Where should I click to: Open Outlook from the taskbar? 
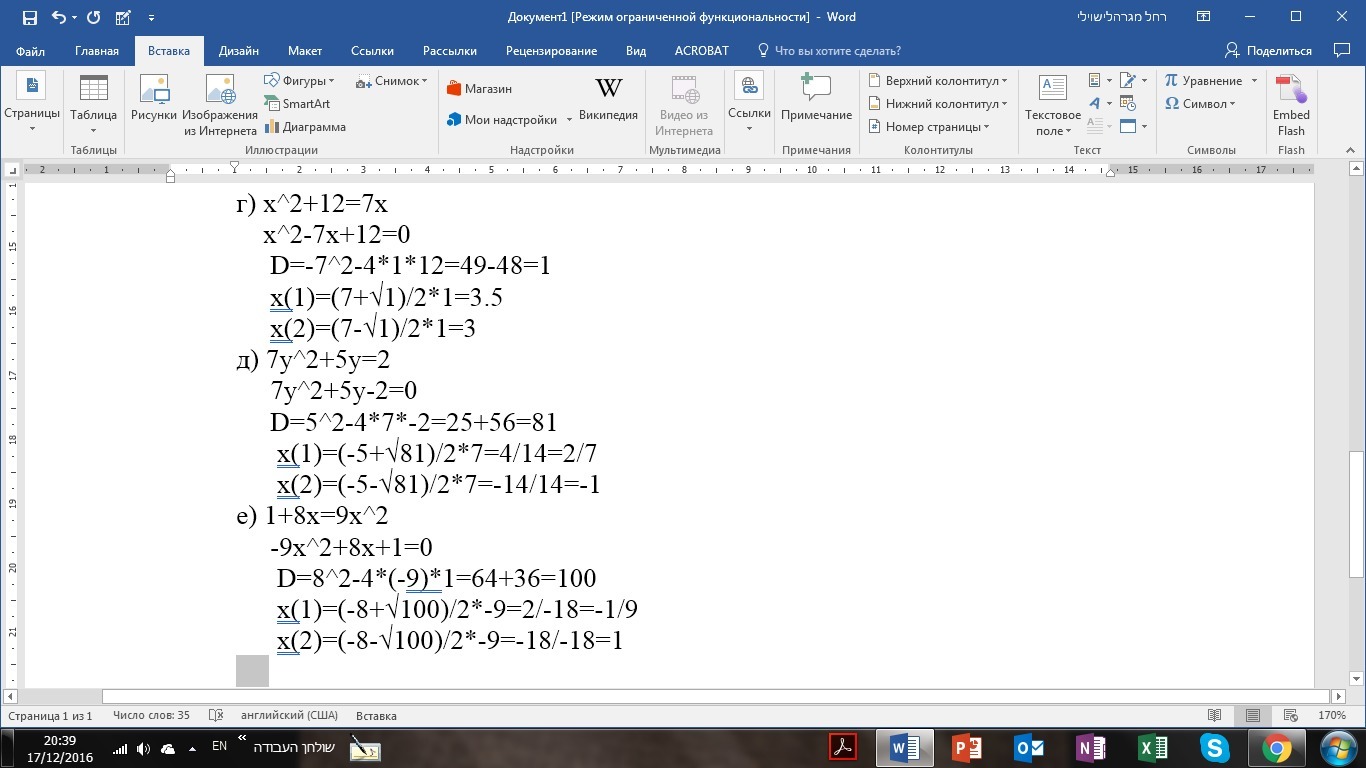(x=1029, y=748)
